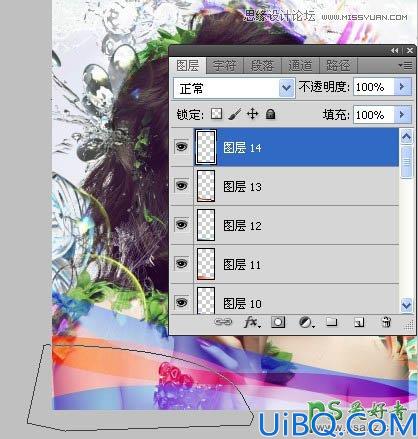
Task: Delete layer with the trash icon
Action: tap(386, 322)
